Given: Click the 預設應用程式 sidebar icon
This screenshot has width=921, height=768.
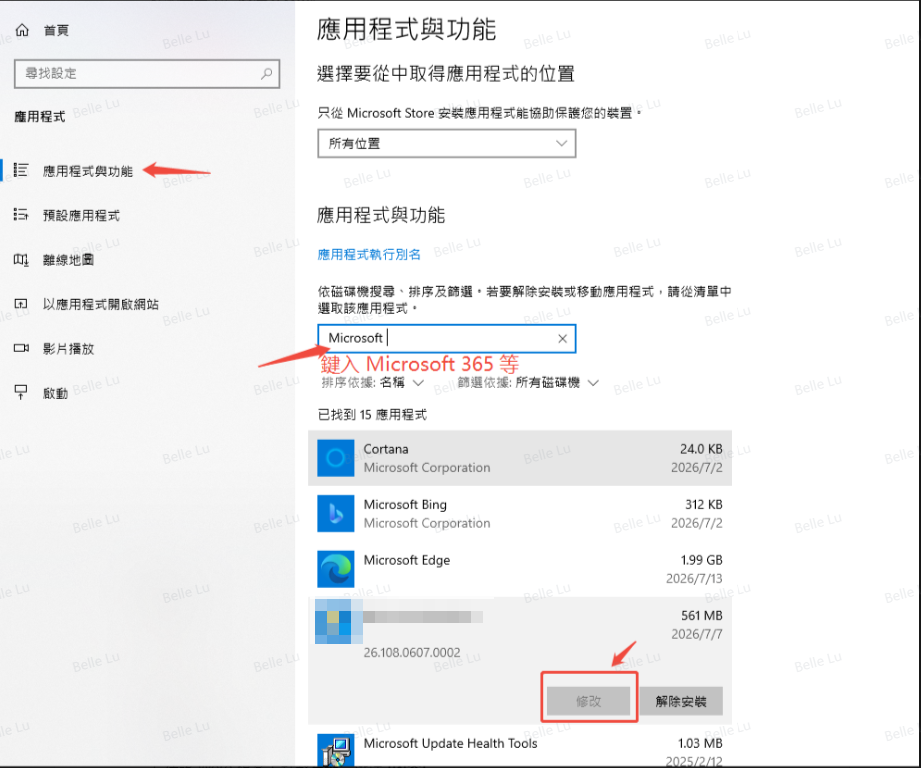Looking at the screenshot, I should [21, 215].
